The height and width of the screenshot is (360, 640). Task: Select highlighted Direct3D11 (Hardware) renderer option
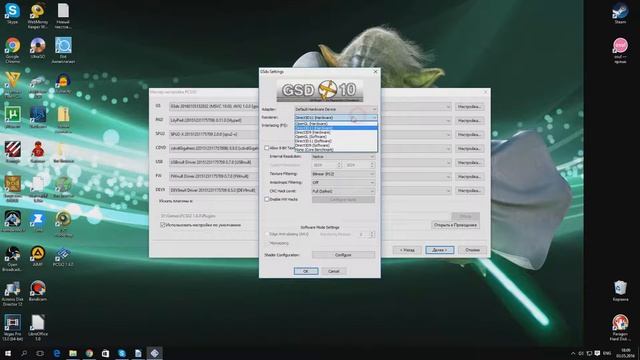[336, 128]
